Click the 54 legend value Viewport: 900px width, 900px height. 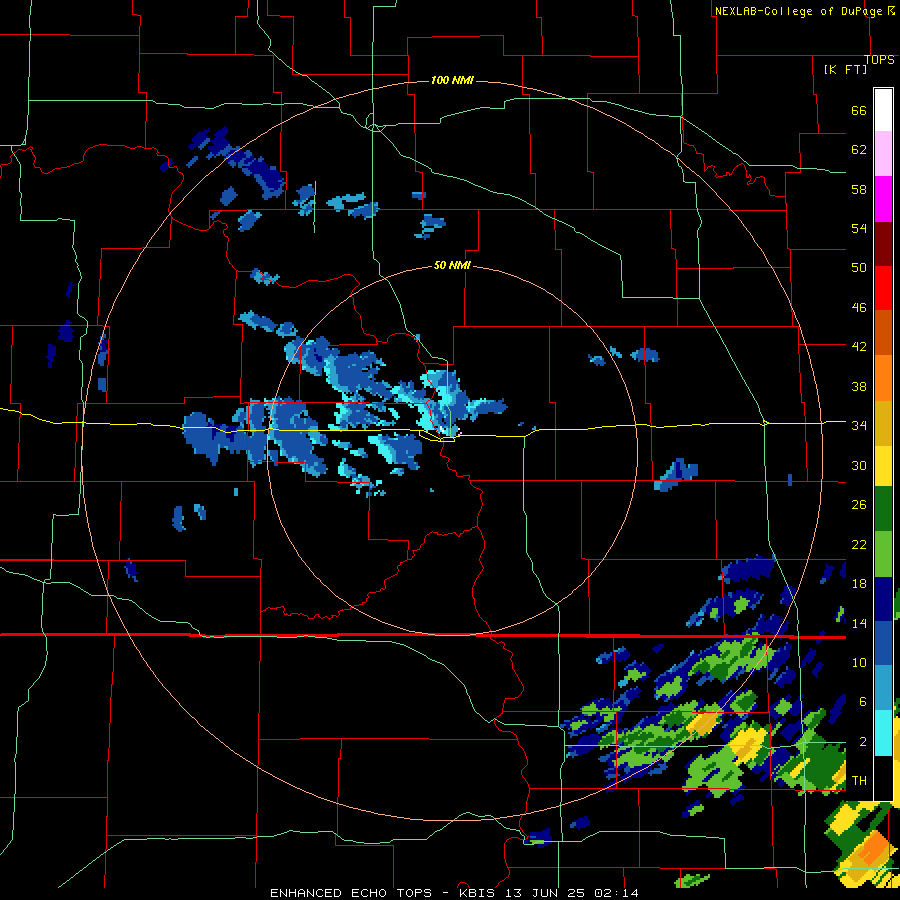pos(859,228)
